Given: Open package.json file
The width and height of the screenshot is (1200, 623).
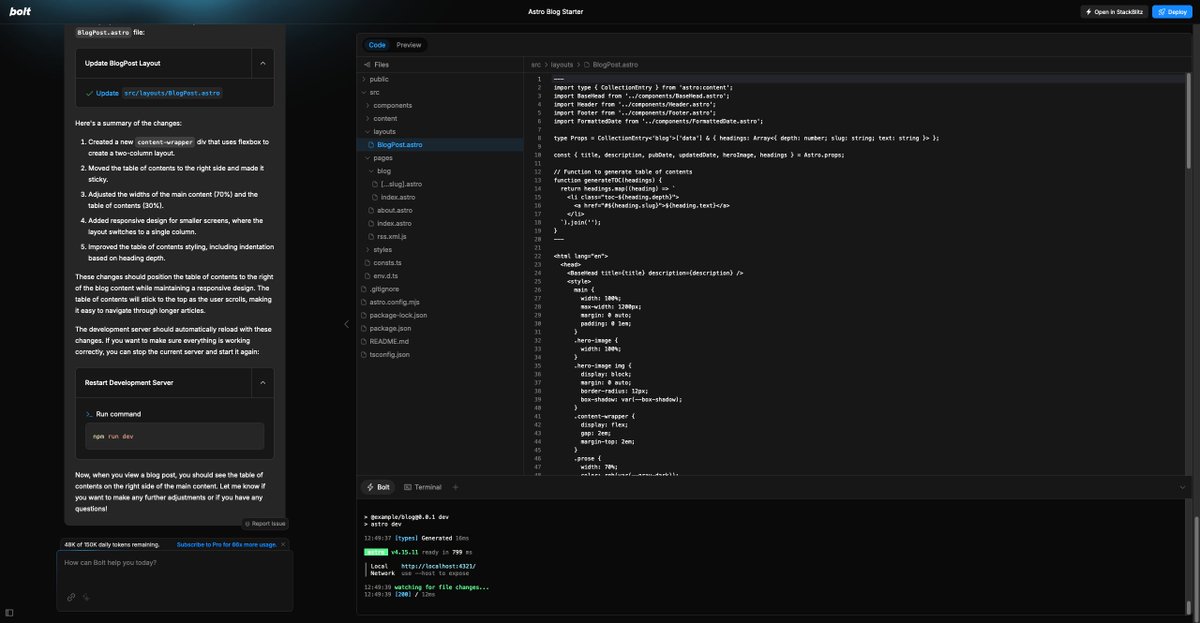Looking at the screenshot, I should [x=441, y=328].
